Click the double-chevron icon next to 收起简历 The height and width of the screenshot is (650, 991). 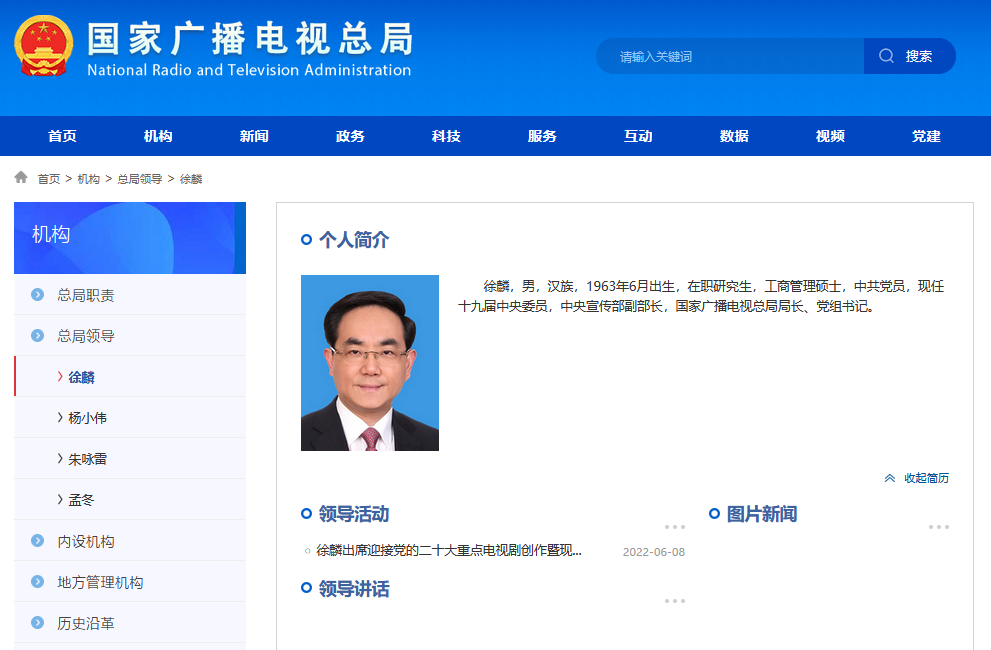pyautogui.click(x=890, y=478)
